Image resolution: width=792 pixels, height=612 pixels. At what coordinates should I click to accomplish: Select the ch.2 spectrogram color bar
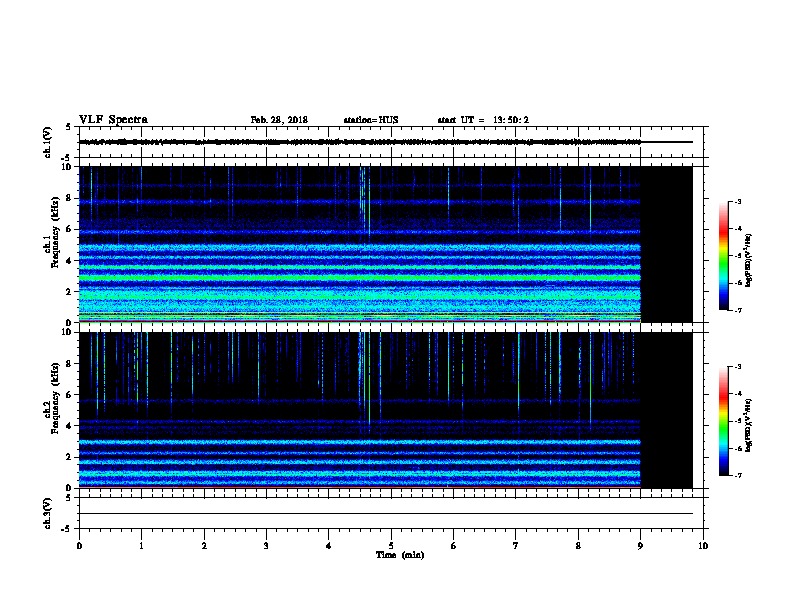click(723, 421)
